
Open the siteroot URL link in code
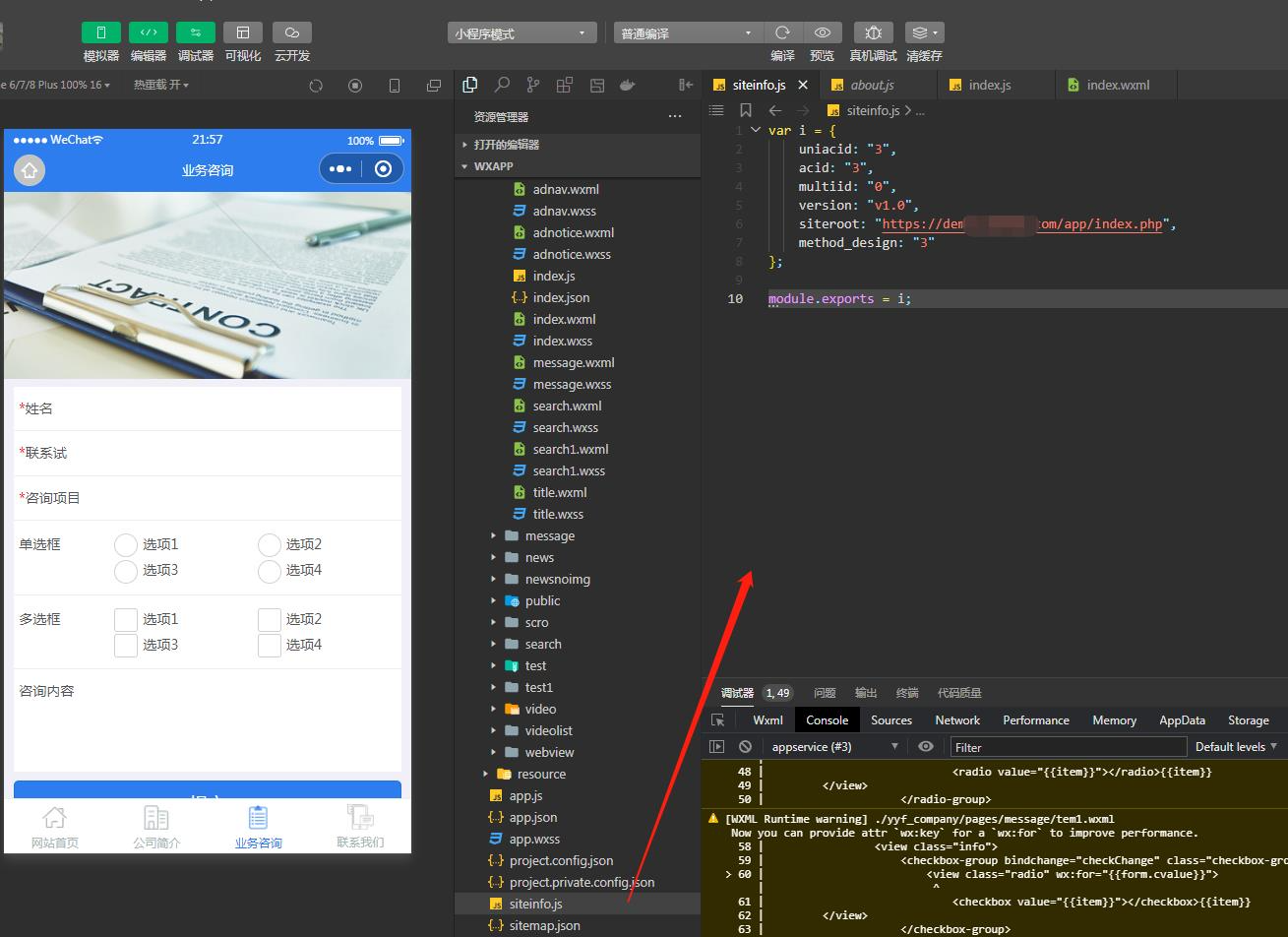(1022, 223)
